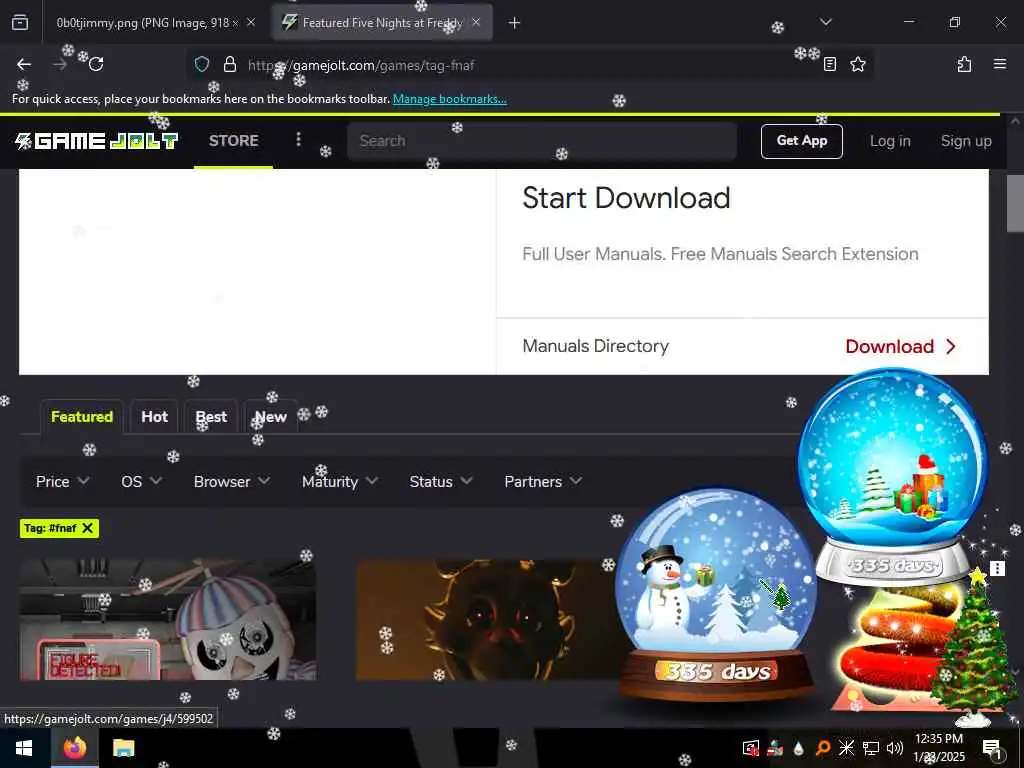Open the STORE navigation item
Image resolution: width=1024 pixels, height=768 pixels.
[x=233, y=141]
